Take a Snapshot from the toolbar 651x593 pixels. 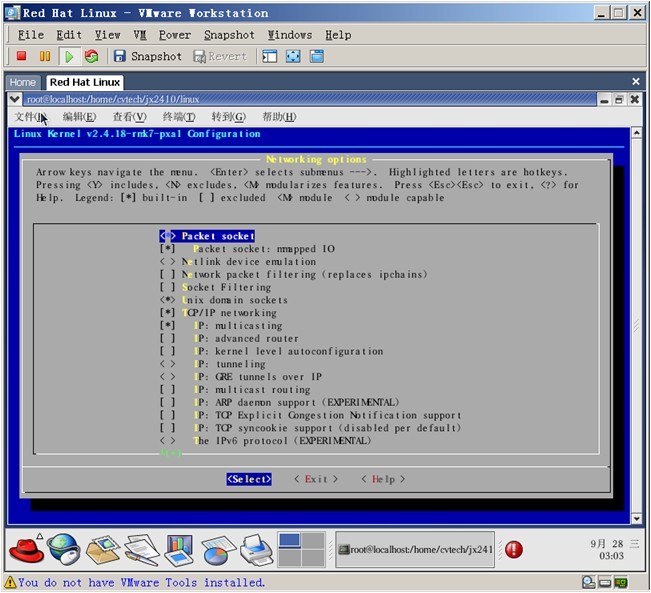click(147, 57)
